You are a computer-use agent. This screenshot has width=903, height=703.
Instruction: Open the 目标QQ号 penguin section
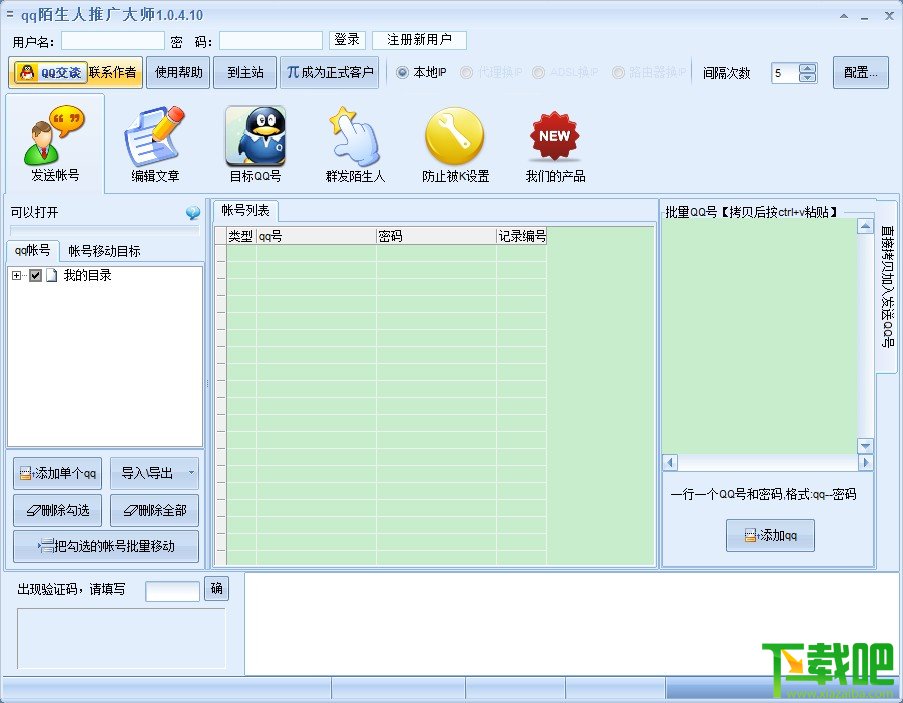click(x=255, y=143)
